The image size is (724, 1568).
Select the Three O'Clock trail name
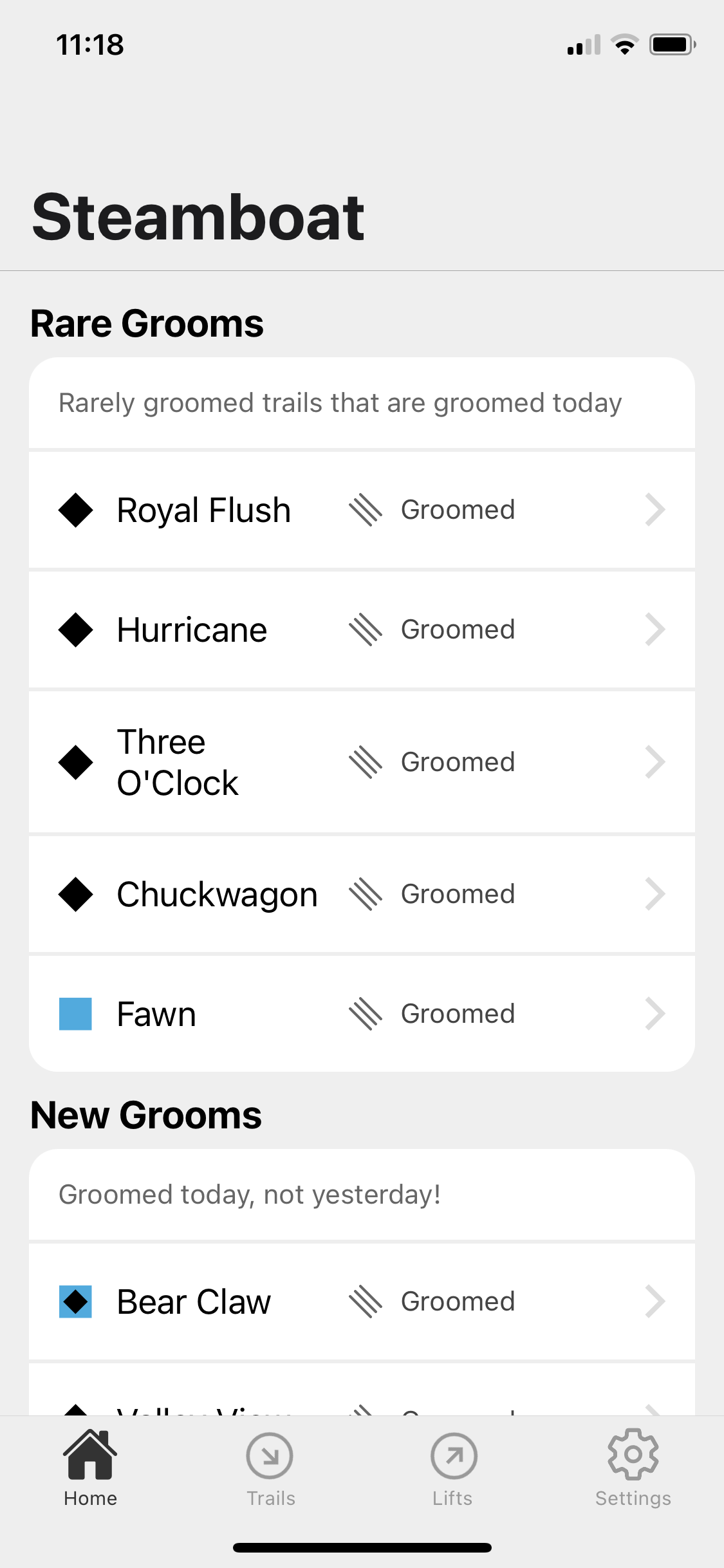point(178,762)
